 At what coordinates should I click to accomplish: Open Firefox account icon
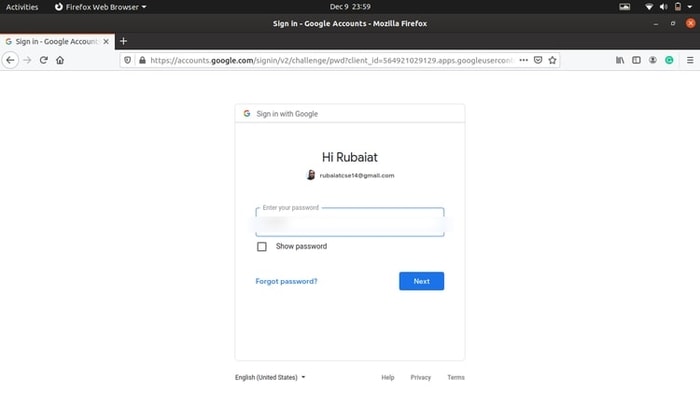pos(653,60)
